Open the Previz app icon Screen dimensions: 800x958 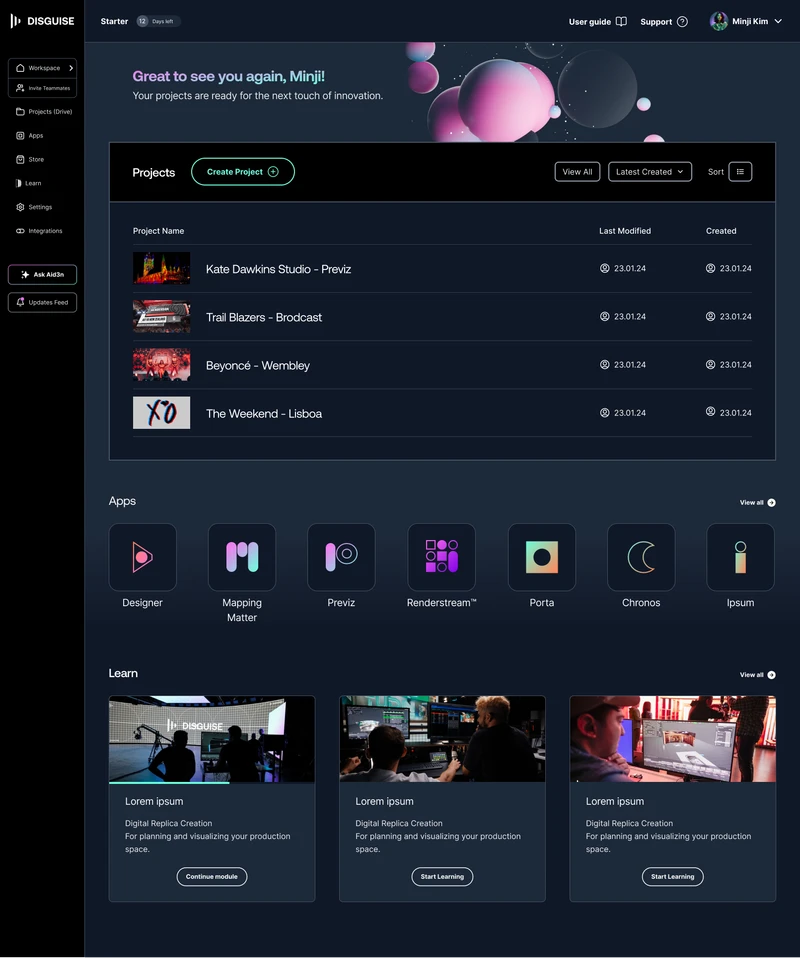[x=341, y=557]
